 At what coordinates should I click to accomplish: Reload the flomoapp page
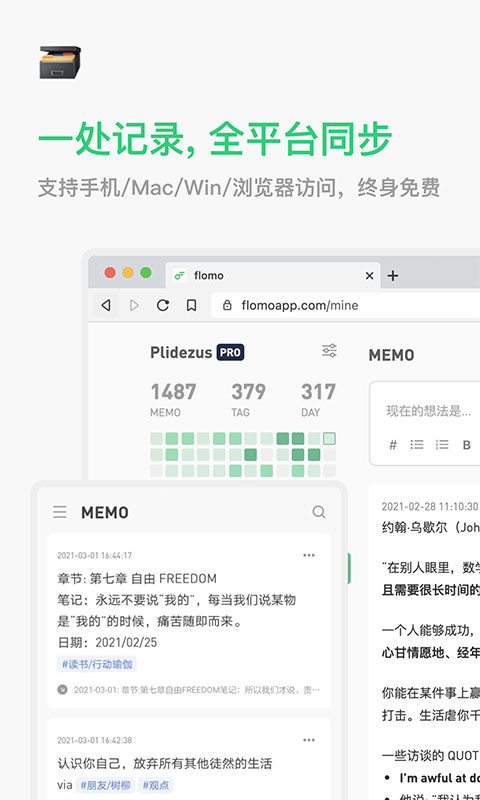163,305
